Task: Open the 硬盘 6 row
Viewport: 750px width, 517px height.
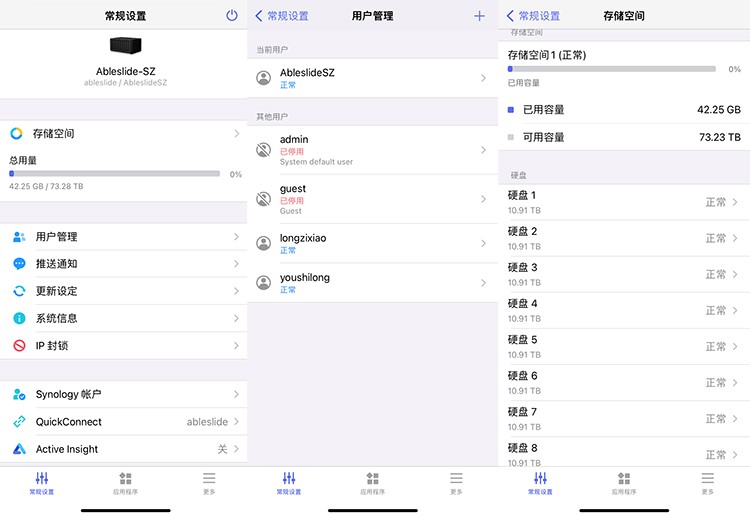Action: point(624,383)
